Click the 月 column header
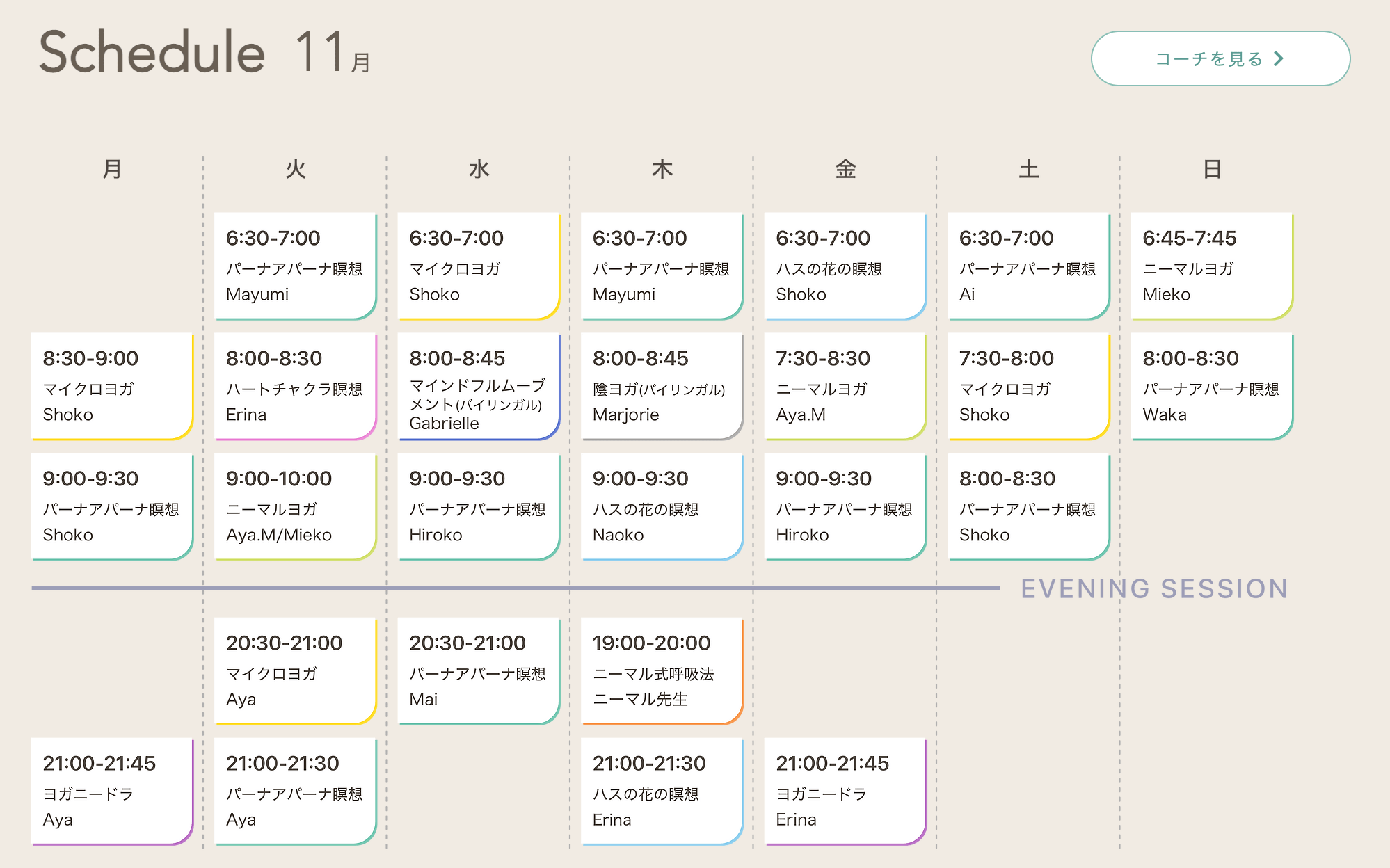The image size is (1390, 868). 112,169
